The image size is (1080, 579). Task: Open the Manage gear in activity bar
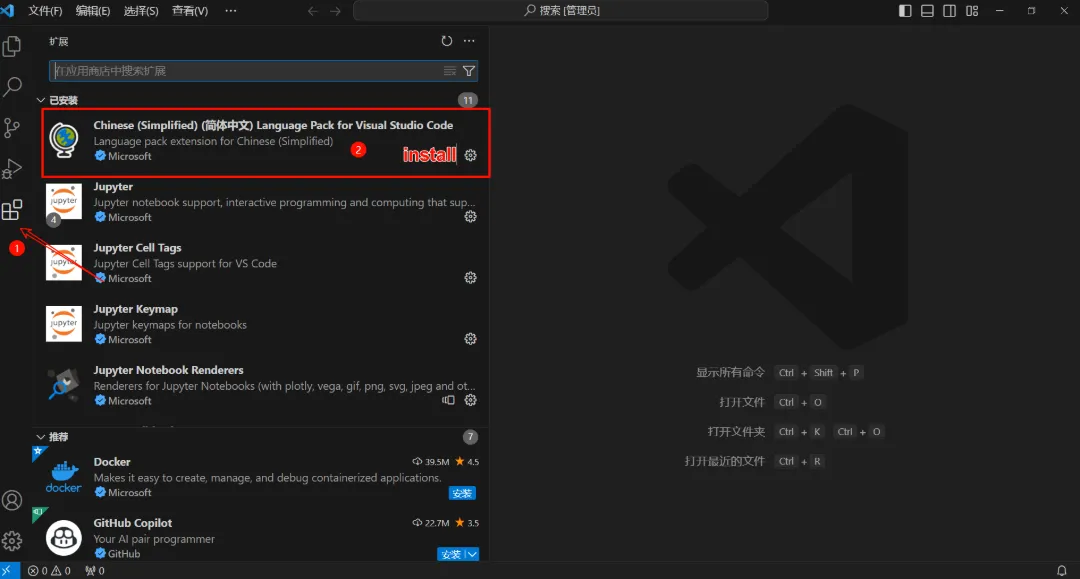click(x=12, y=541)
